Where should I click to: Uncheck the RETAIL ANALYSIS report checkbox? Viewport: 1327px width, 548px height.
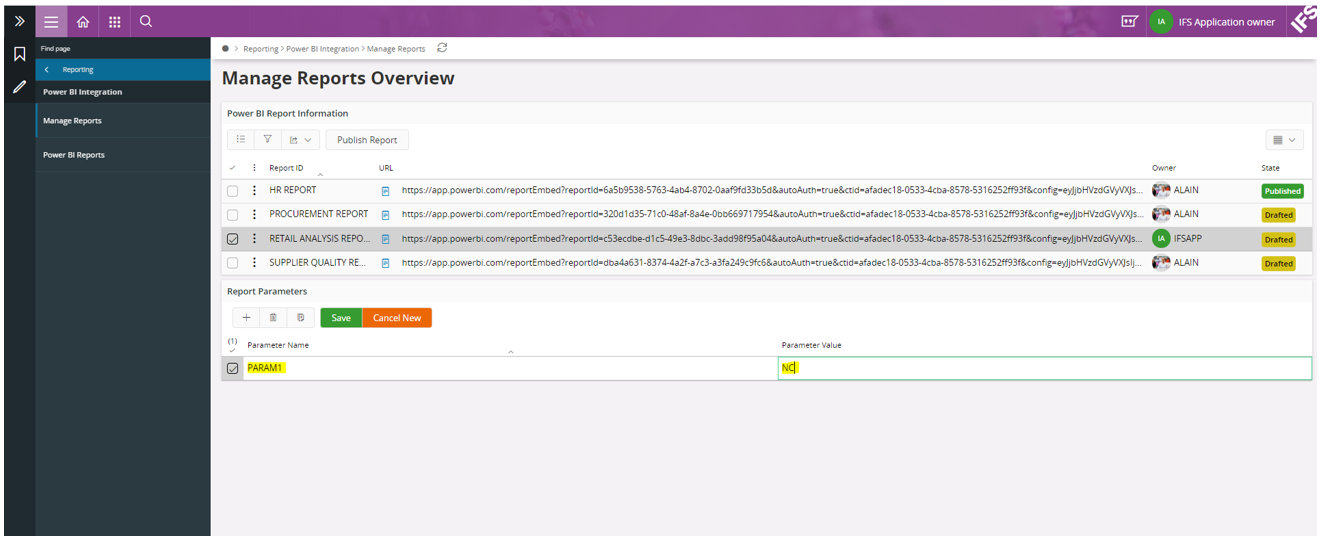click(233, 239)
